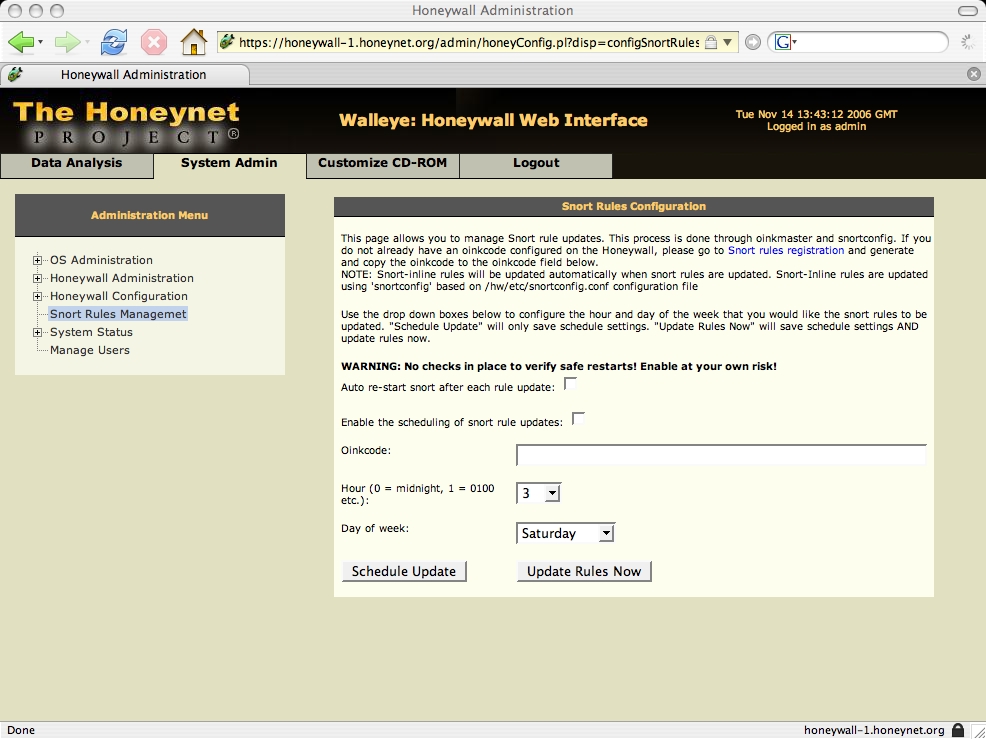Screen dimensions: 986x739
Task: Click the padlock icon in the address bar
Action: 711,42
